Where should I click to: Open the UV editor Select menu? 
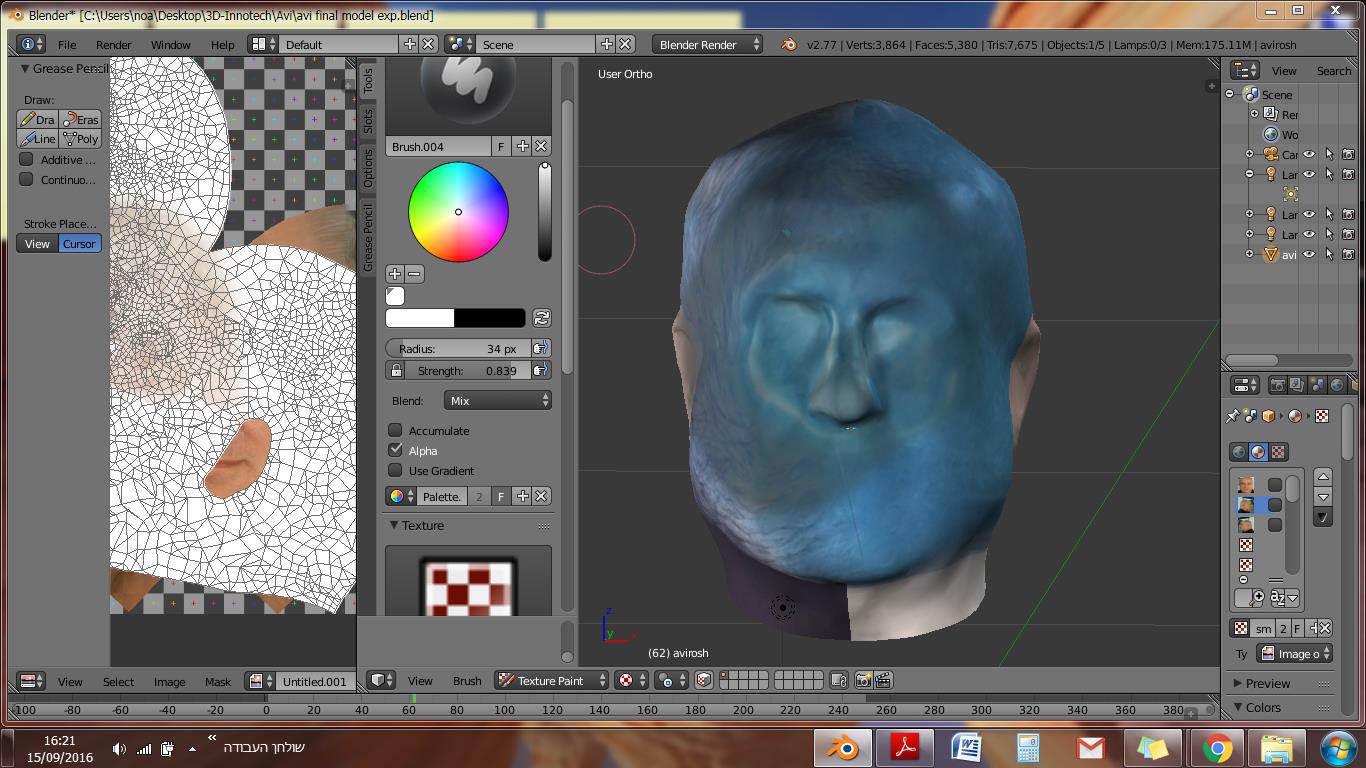[x=118, y=682]
